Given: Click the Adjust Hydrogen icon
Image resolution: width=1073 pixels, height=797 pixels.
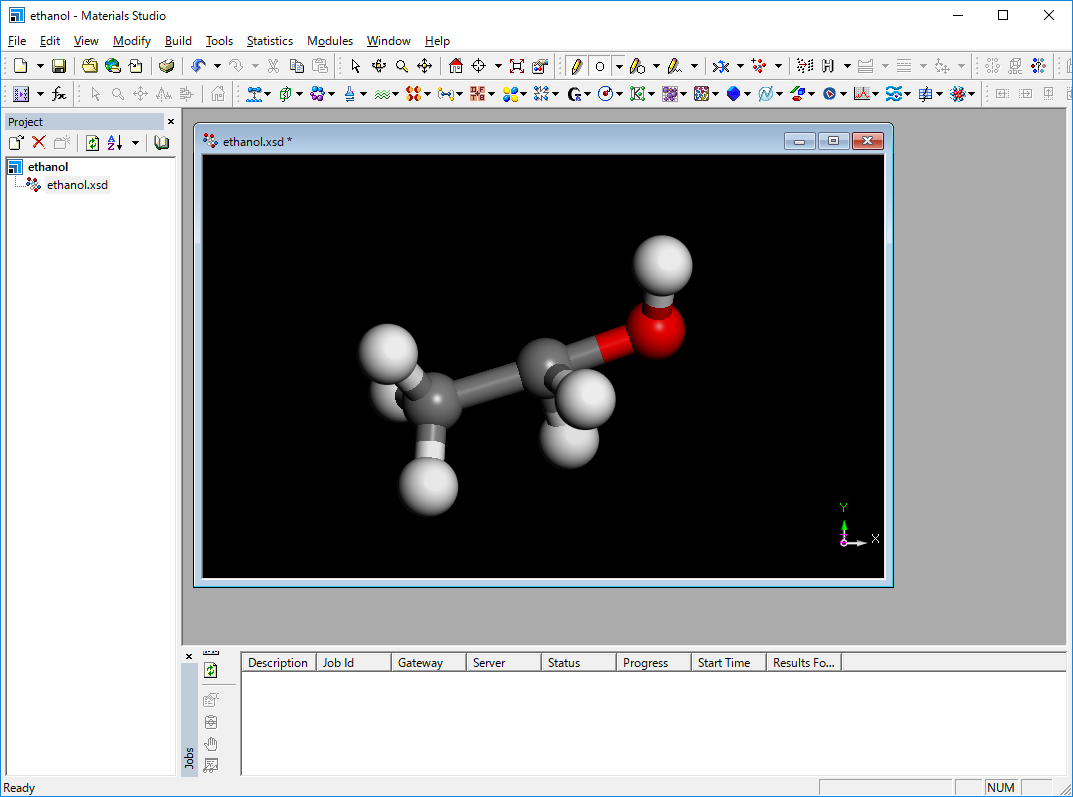Looking at the screenshot, I should pyautogui.click(x=828, y=66).
